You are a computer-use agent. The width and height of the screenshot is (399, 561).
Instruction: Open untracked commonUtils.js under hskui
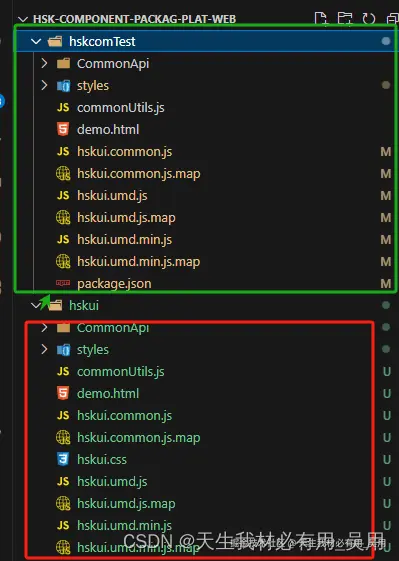point(121,372)
